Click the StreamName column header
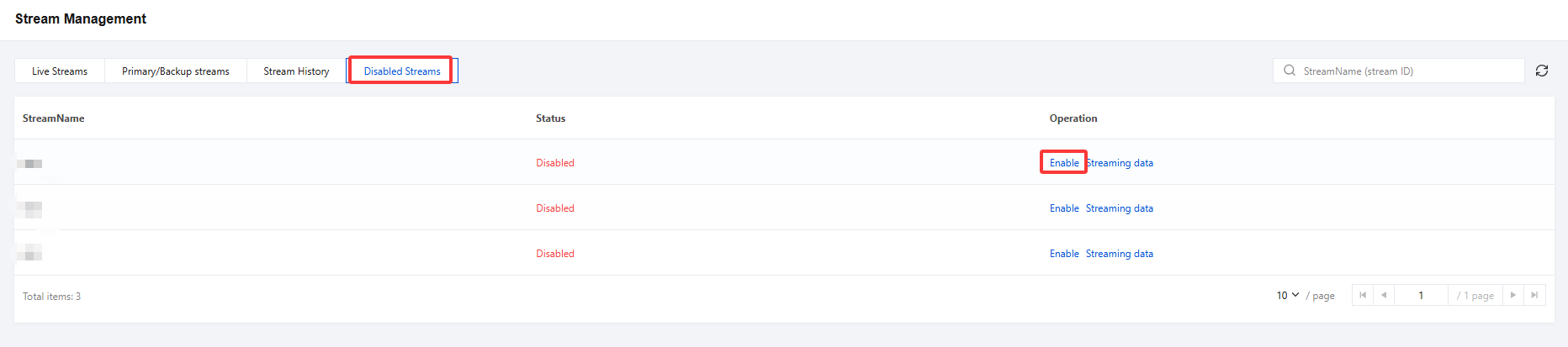This screenshot has height=347, width=1568. click(54, 118)
